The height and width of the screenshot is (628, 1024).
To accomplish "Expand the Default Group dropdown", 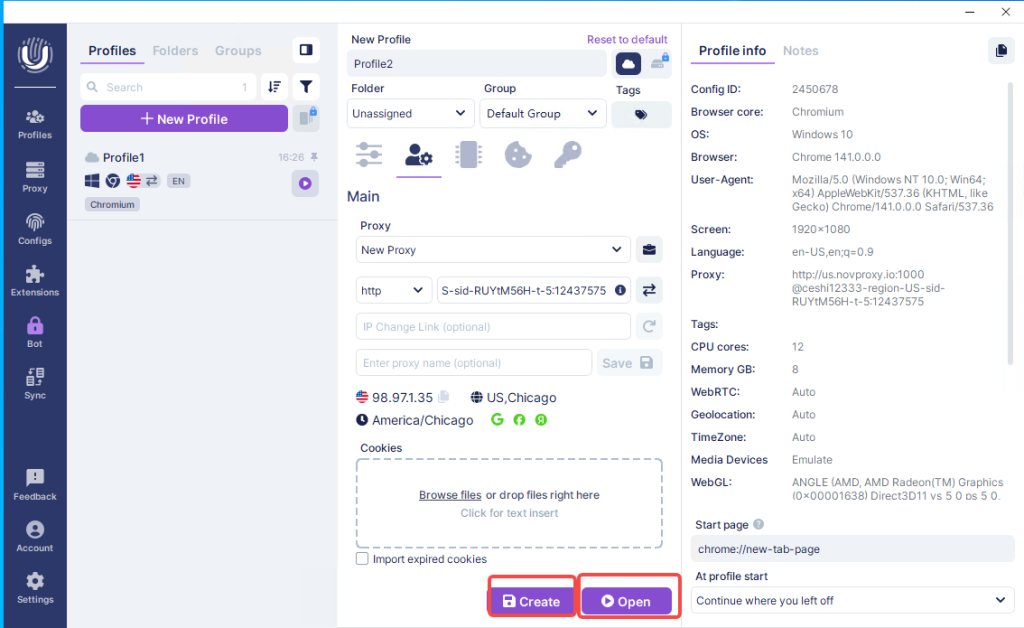I will [x=542, y=114].
